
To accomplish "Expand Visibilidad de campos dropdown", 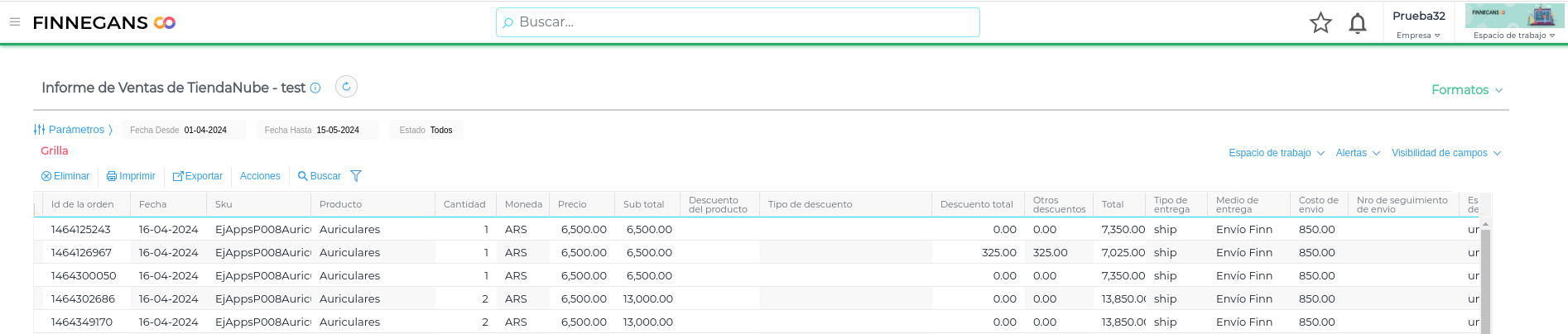I will point(1445,153).
